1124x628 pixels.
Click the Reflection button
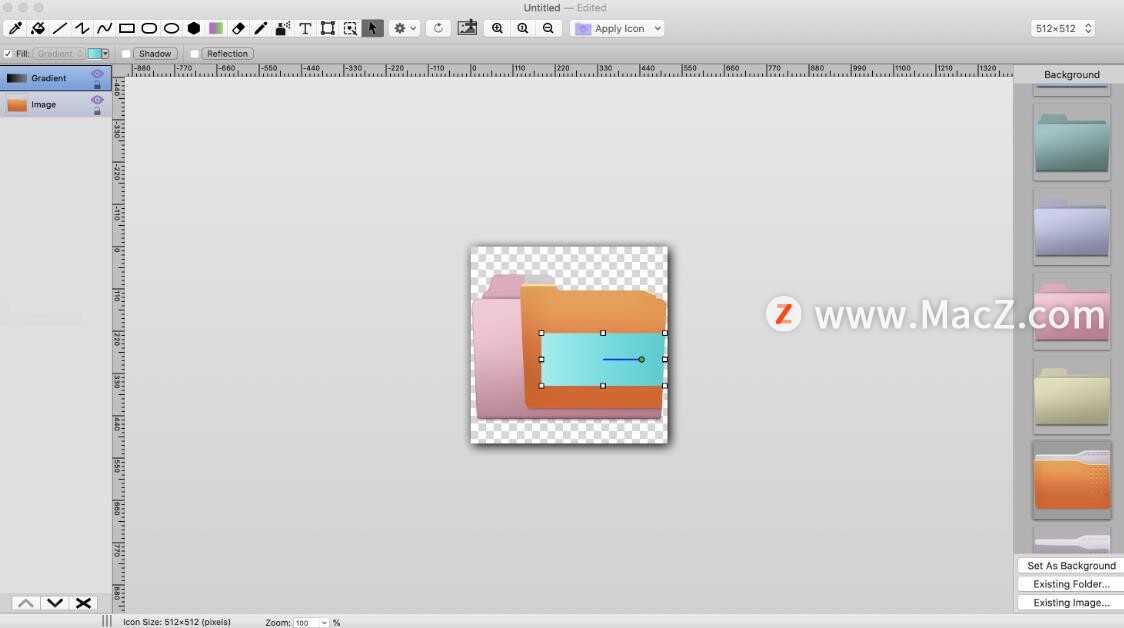[227, 54]
